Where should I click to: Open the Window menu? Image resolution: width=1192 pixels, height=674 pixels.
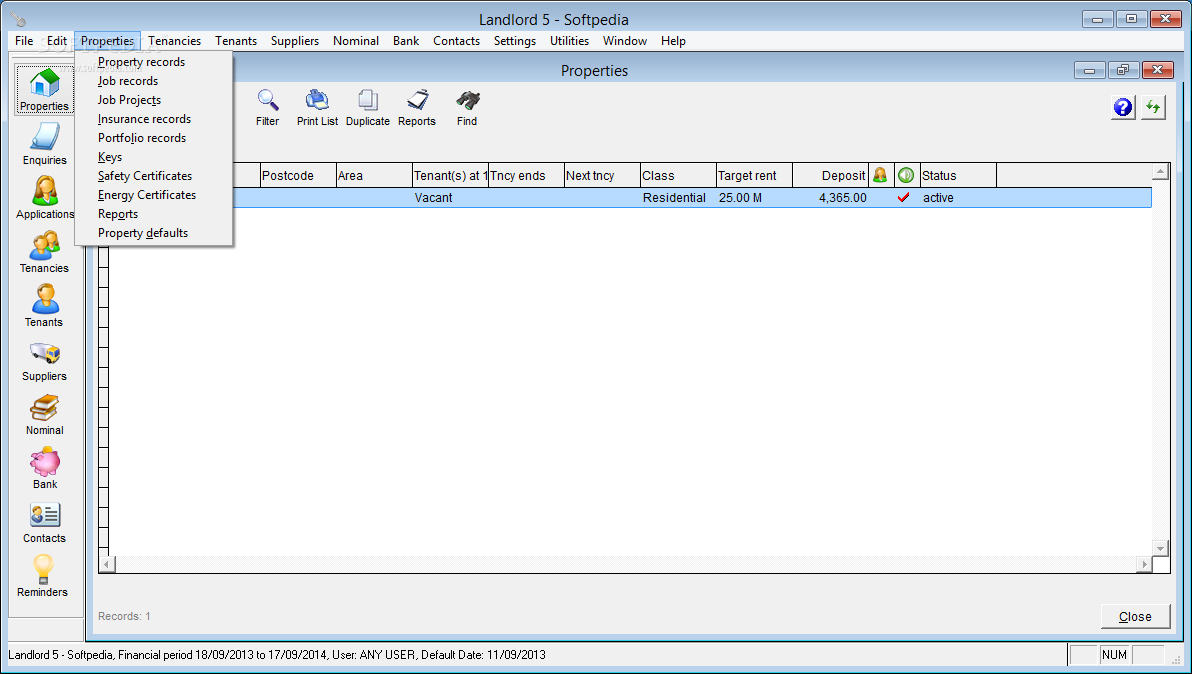625,41
